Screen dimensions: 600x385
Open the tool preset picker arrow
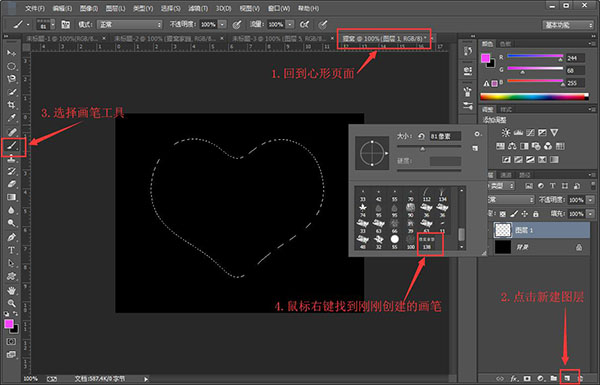[28, 24]
